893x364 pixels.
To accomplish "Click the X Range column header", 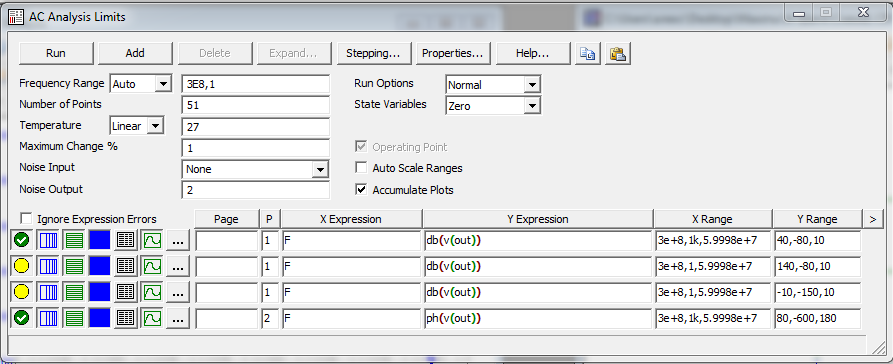I will pos(713,219).
